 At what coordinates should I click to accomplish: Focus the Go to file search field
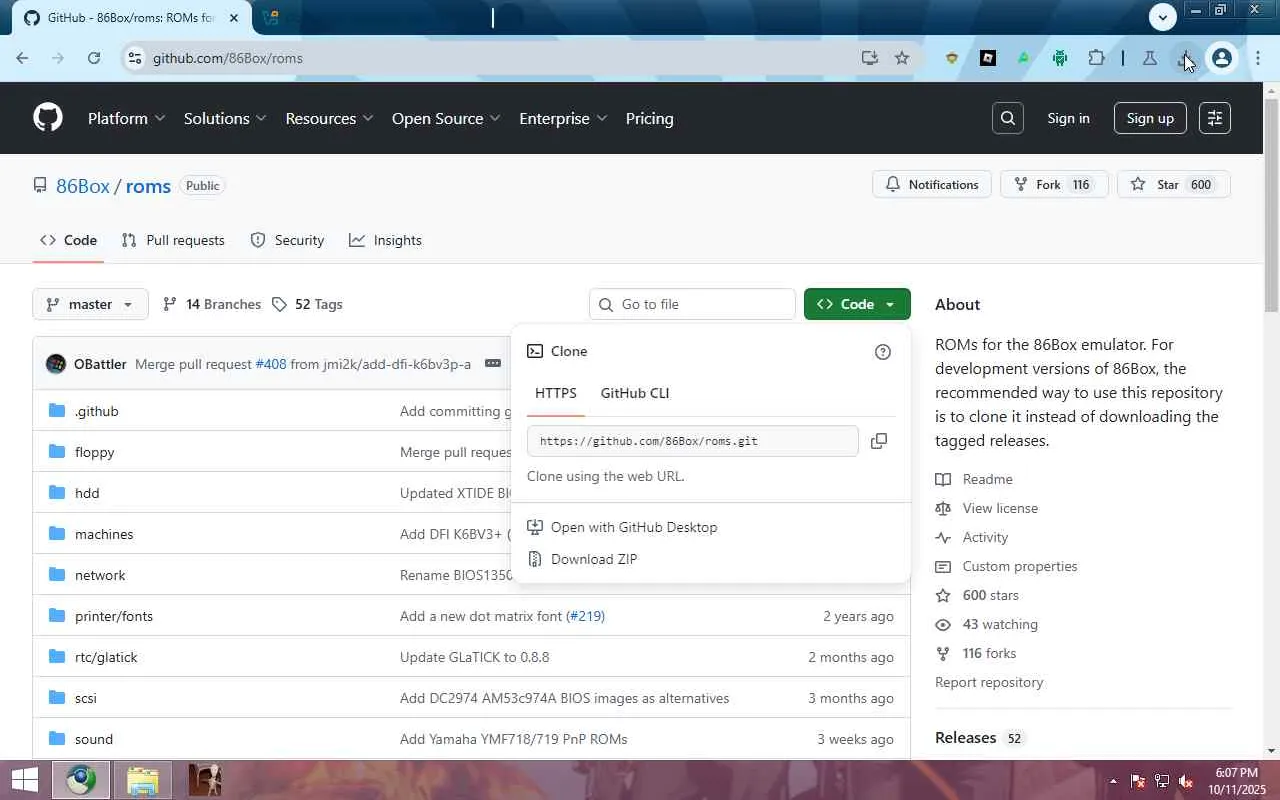pyautogui.click(x=692, y=304)
